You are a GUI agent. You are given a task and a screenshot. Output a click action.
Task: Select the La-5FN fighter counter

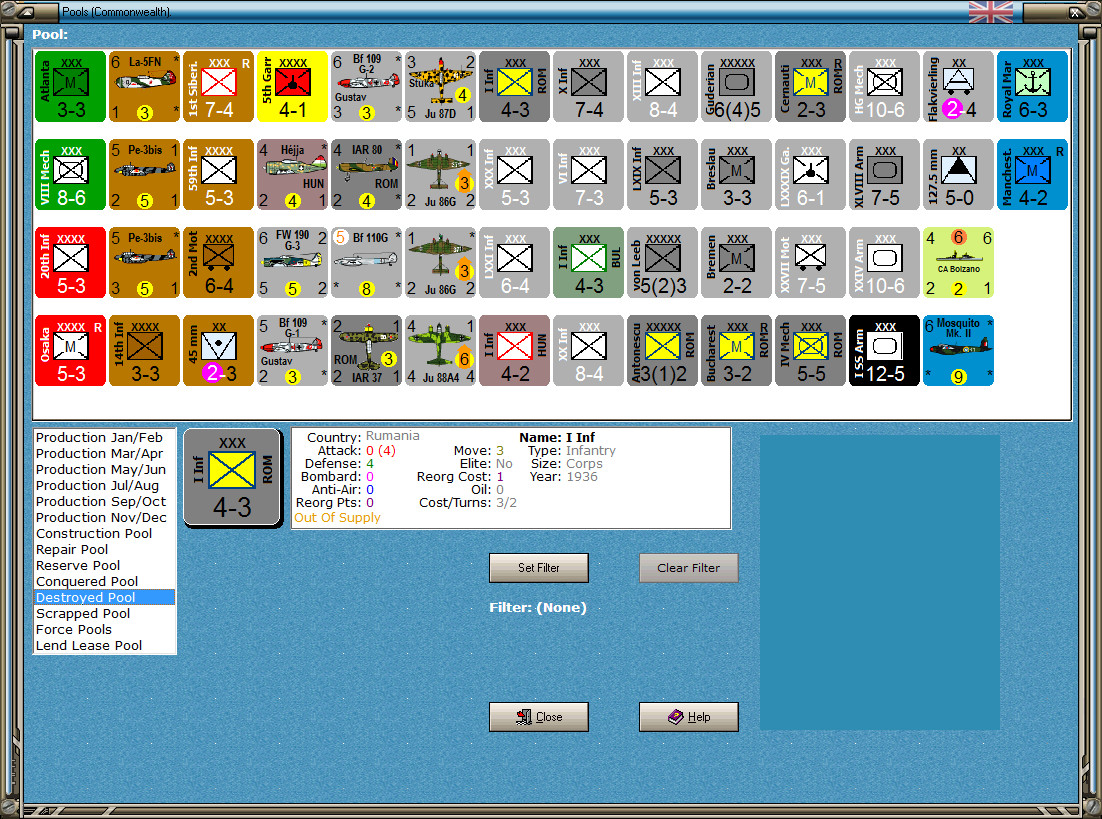point(144,86)
